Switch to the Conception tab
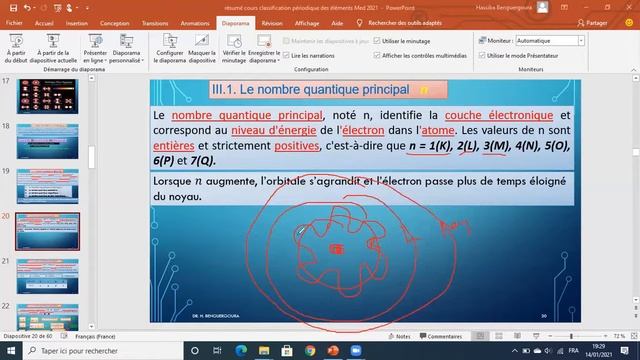This screenshot has height=360, width=640. pos(115,23)
